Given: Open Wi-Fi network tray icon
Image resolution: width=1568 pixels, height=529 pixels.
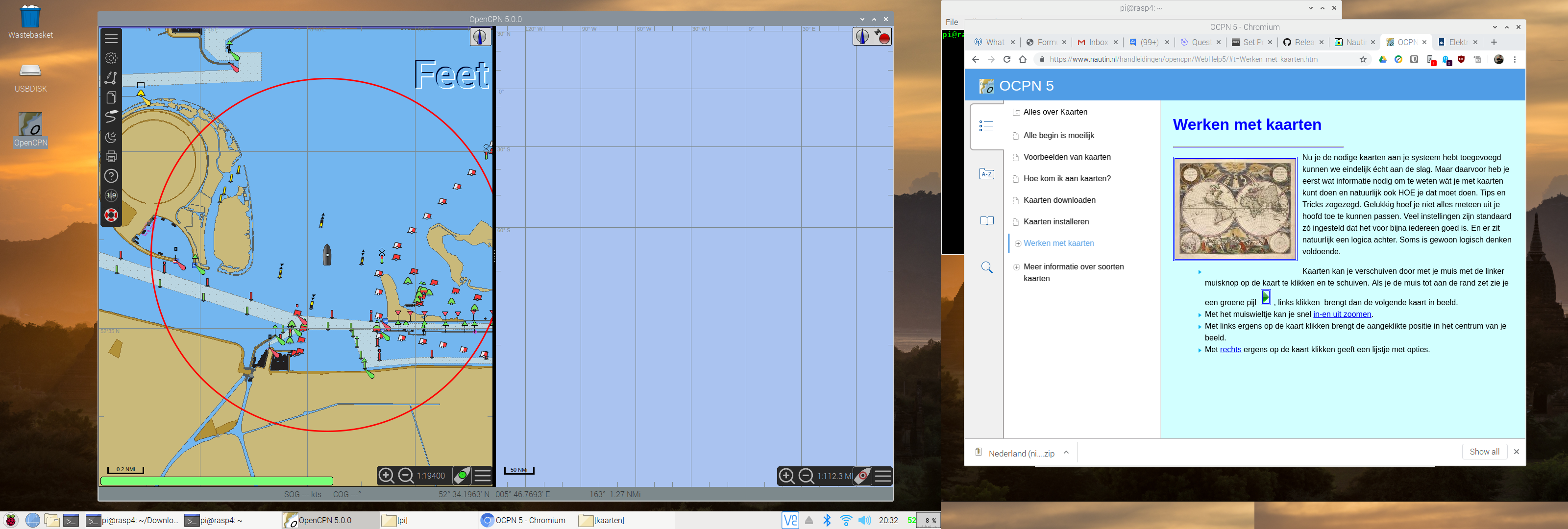Looking at the screenshot, I should coord(845,521).
